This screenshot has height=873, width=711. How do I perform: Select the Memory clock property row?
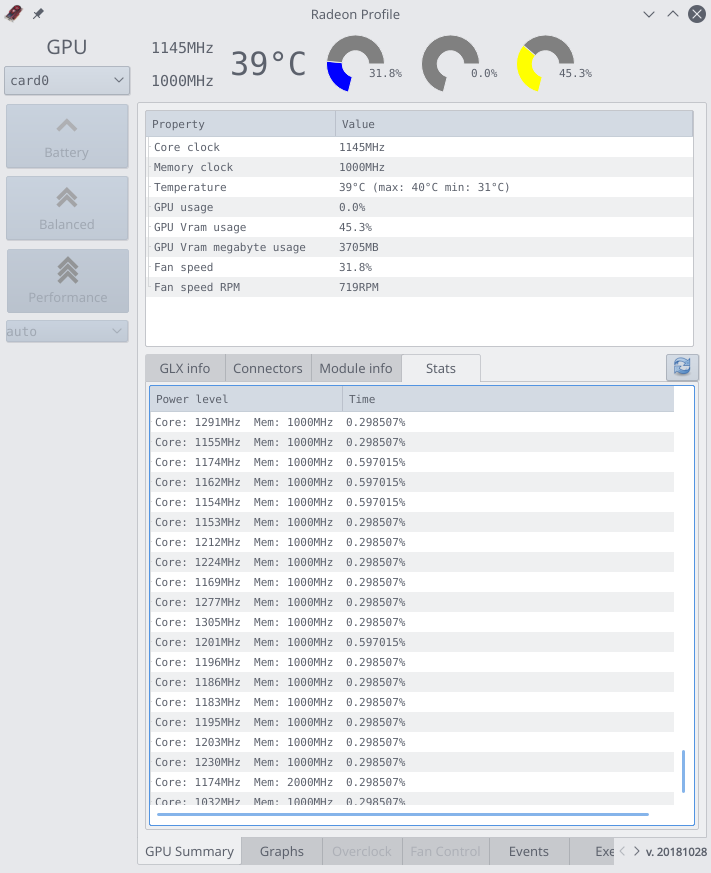click(419, 167)
